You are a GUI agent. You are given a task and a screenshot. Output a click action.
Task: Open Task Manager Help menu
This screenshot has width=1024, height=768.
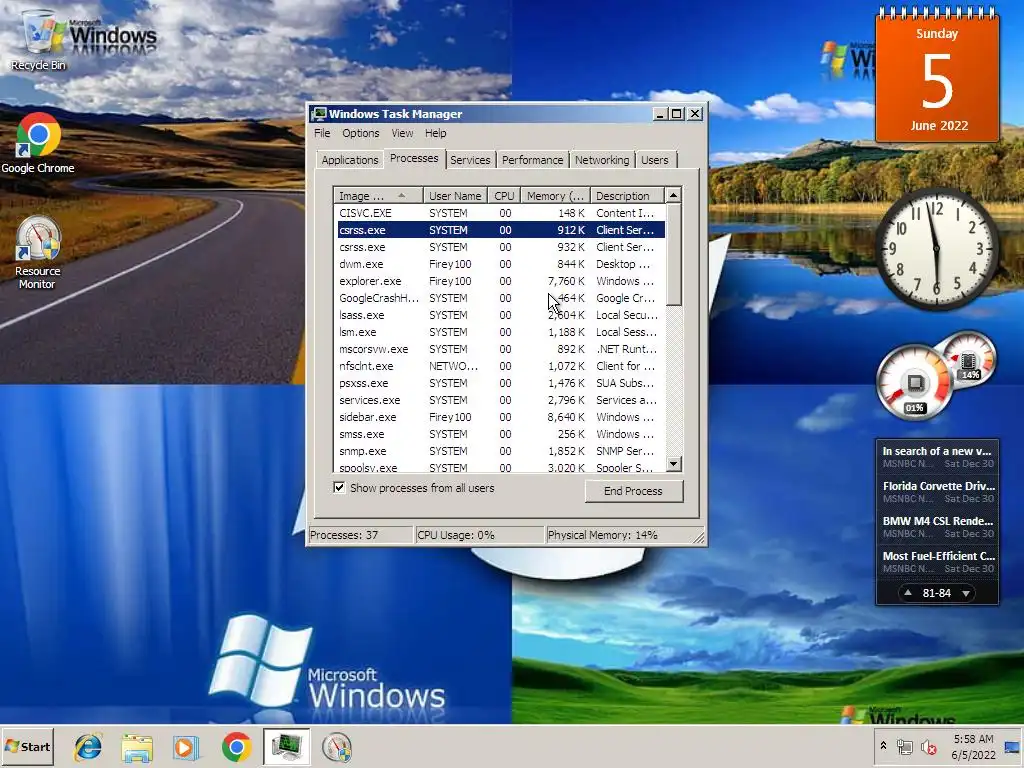click(x=436, y=133)
